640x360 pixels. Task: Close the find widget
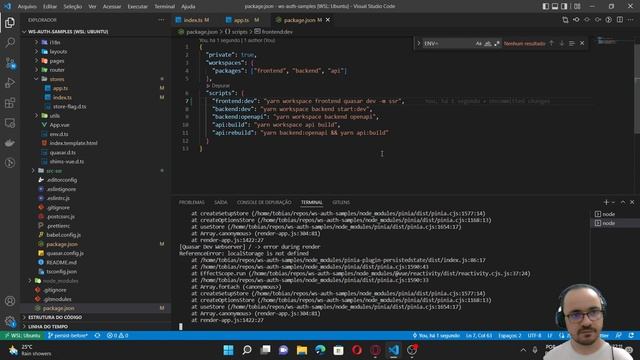click(582, 43)
